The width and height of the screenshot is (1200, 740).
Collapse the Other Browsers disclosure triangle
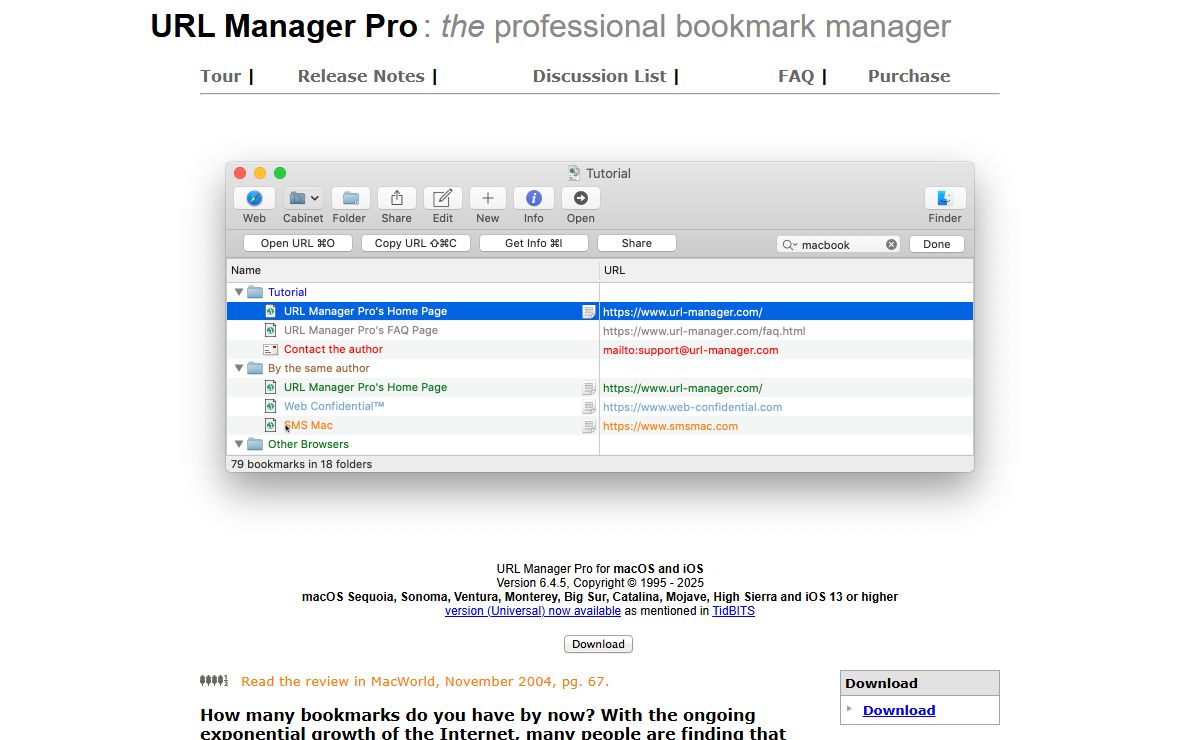coord(239,444)
